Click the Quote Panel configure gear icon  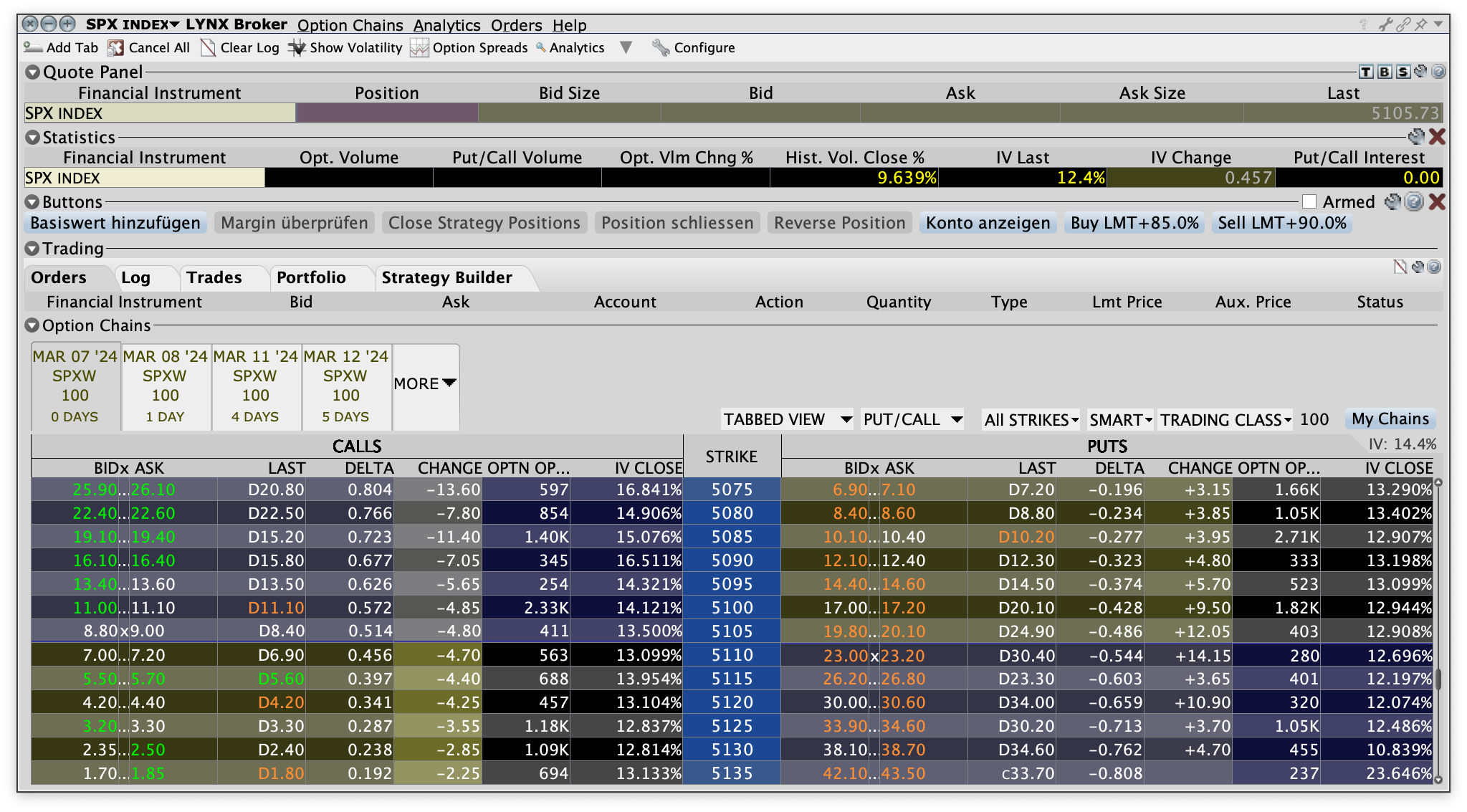1420,72
